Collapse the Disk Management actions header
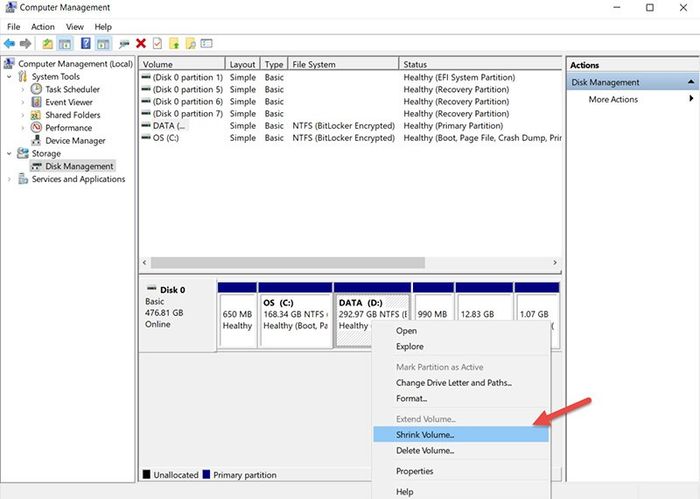The width and height of the screenshot is (700, 499). coord(691,82)
